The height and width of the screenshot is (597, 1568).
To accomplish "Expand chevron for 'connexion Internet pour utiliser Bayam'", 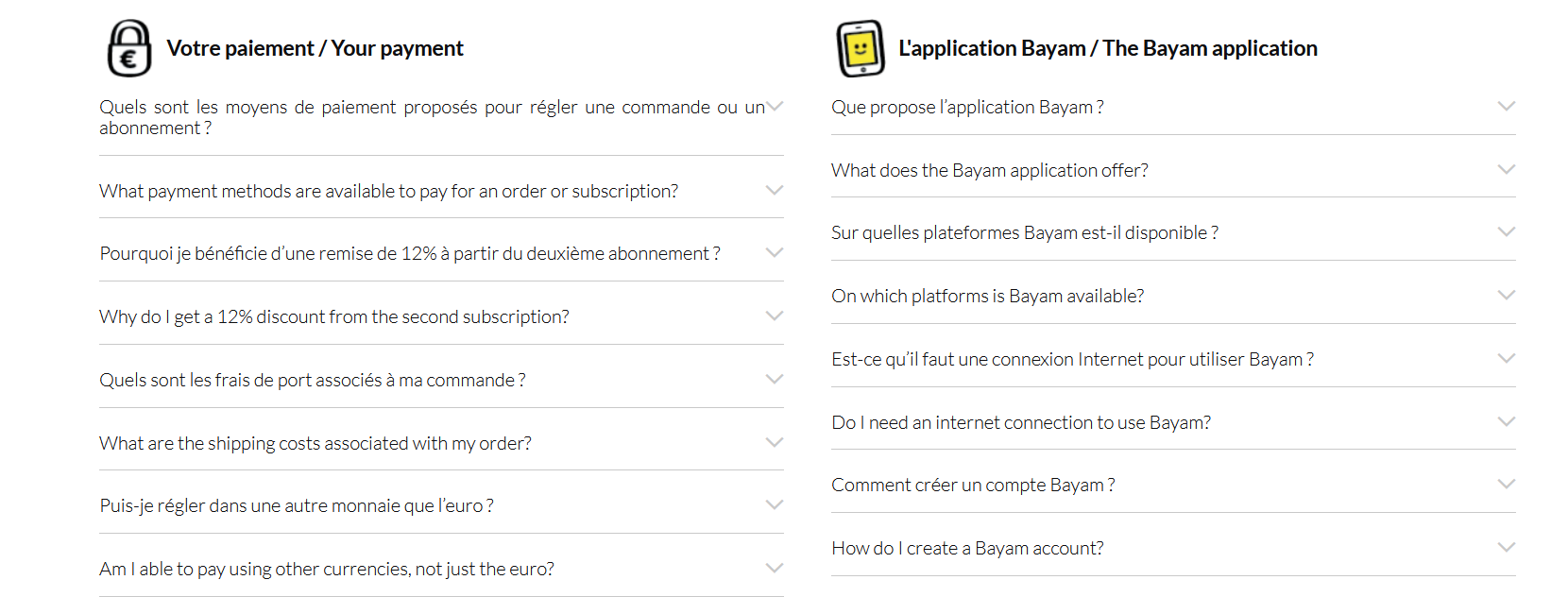I will click(1507, 358).
